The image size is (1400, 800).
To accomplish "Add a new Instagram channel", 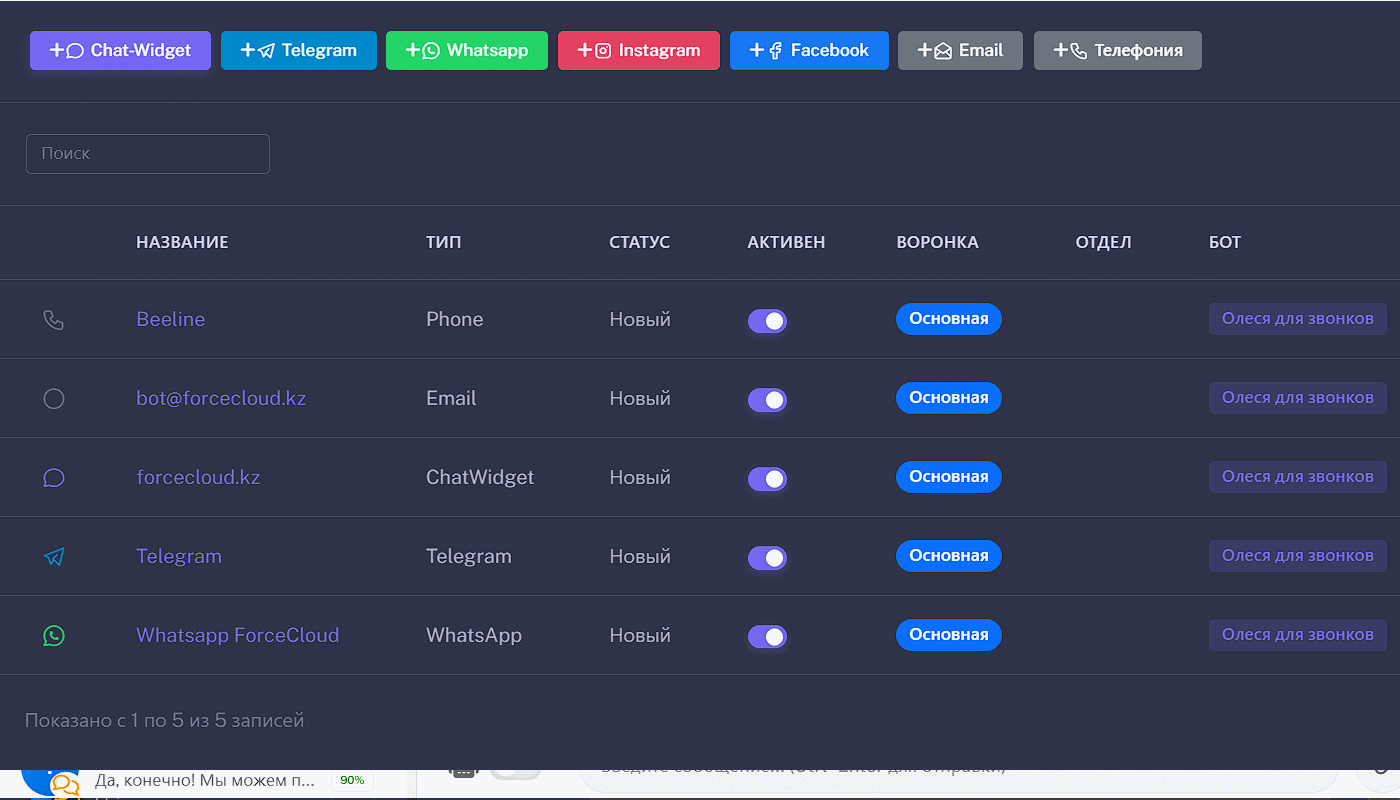I will point(638,51).
